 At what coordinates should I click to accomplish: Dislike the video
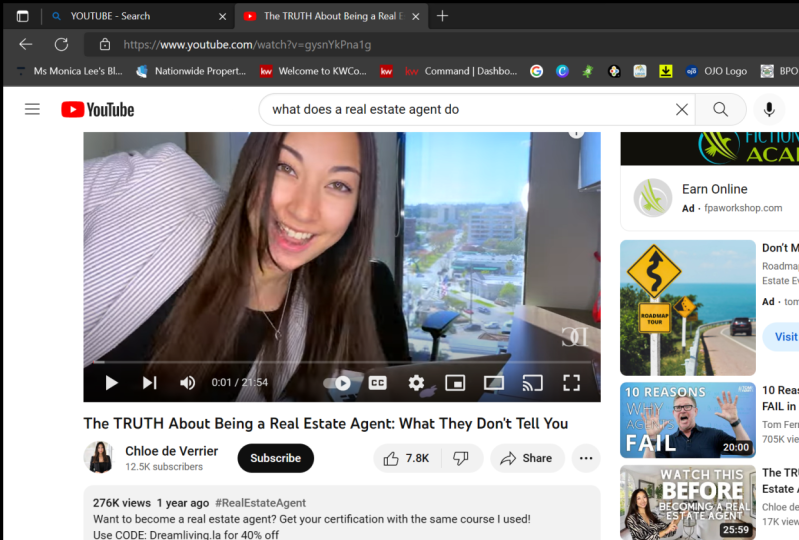[x=461, y=458]
